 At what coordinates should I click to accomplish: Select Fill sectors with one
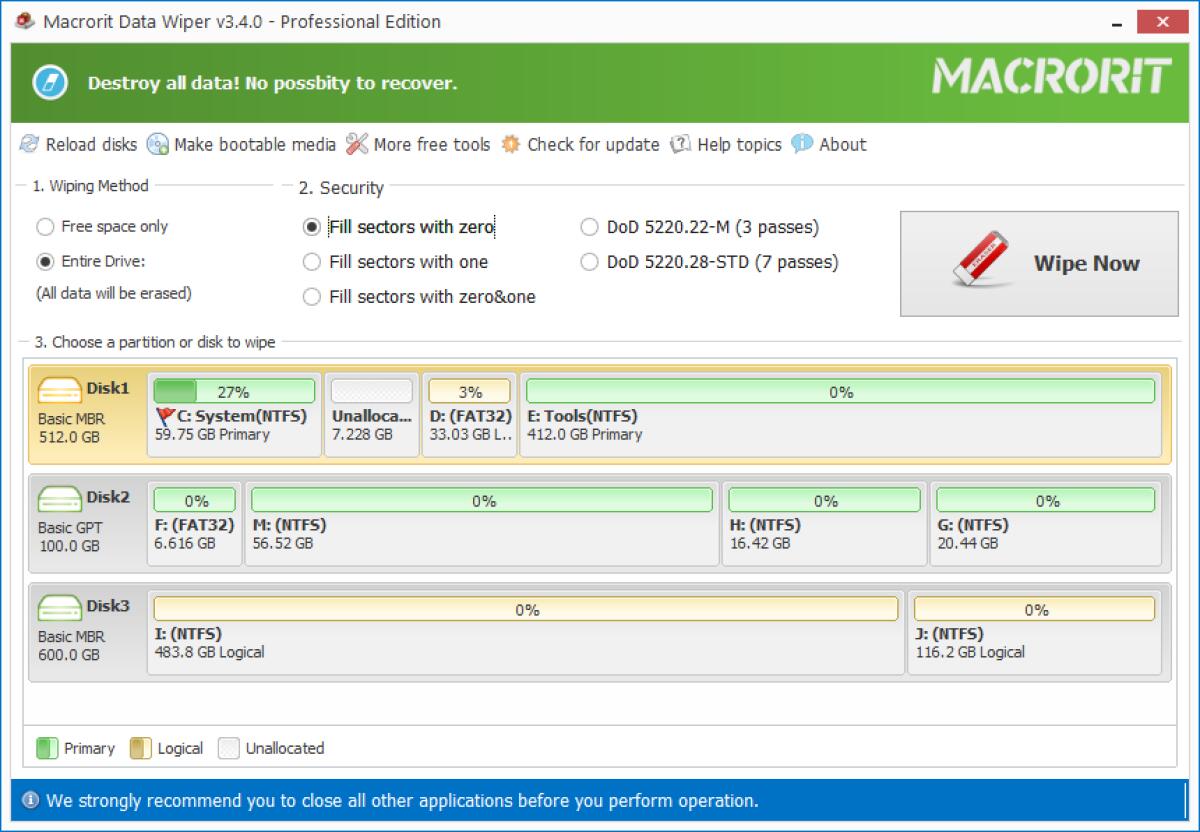click(x=312, y=262)
